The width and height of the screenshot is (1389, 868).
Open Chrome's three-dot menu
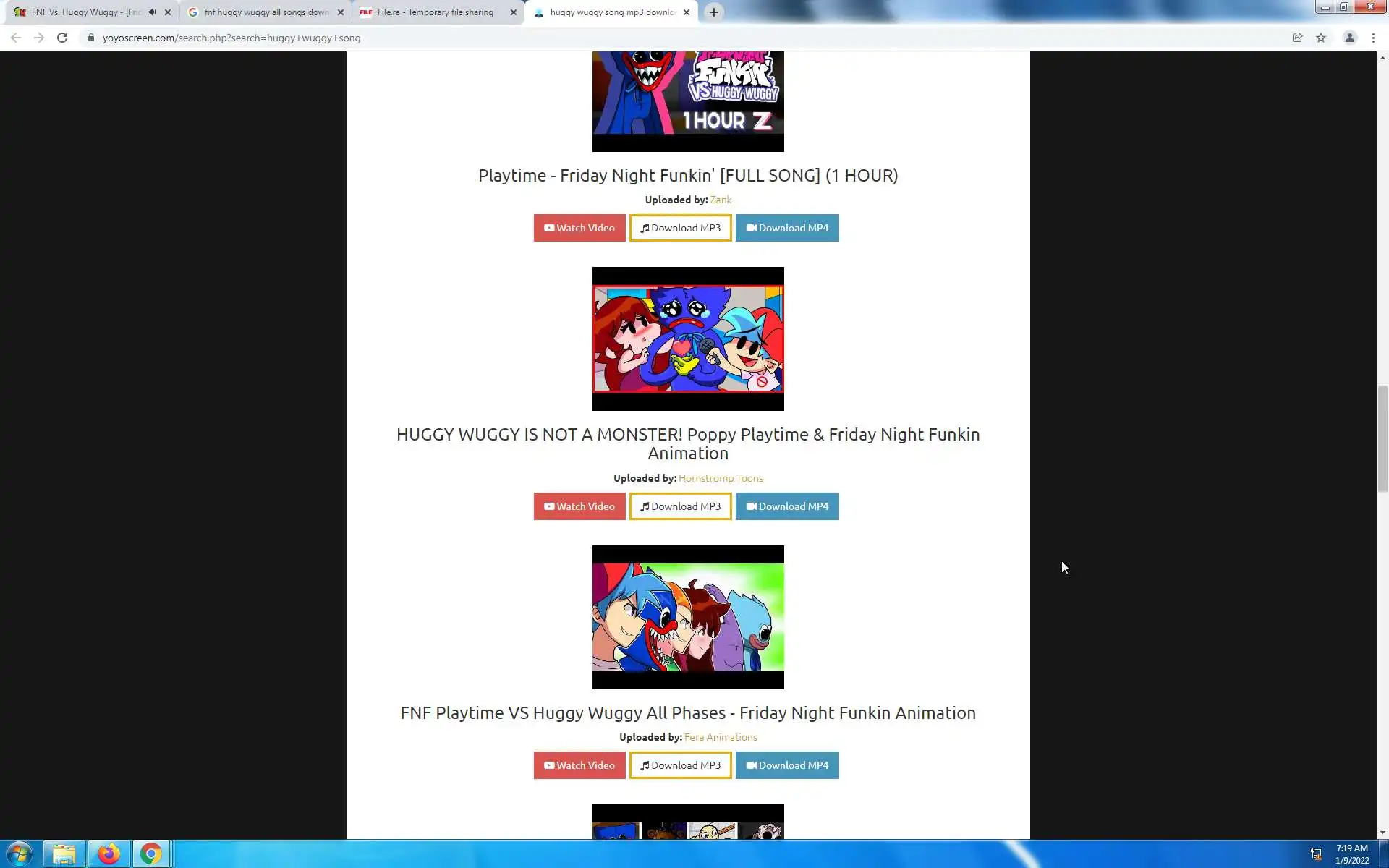[x=1373, y=38]
